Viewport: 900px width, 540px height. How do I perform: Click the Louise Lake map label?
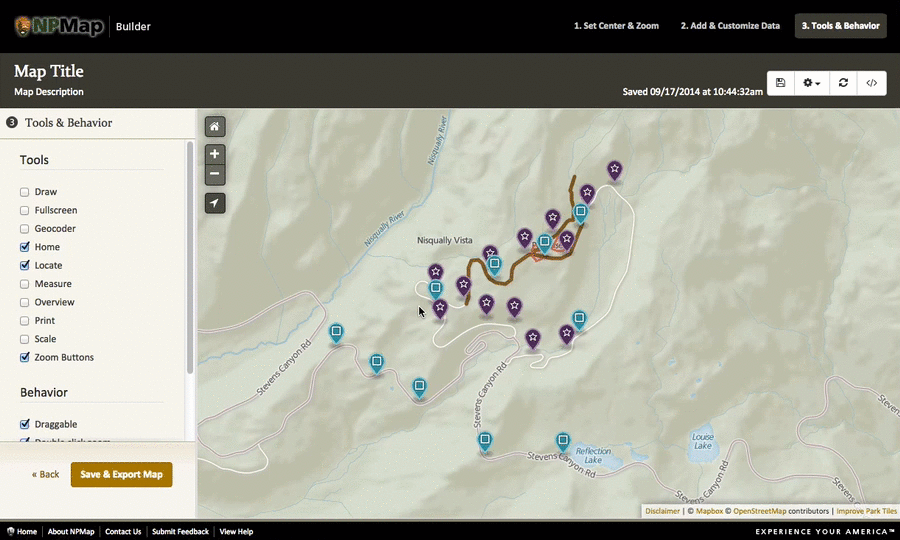click(x=703, y=441)
